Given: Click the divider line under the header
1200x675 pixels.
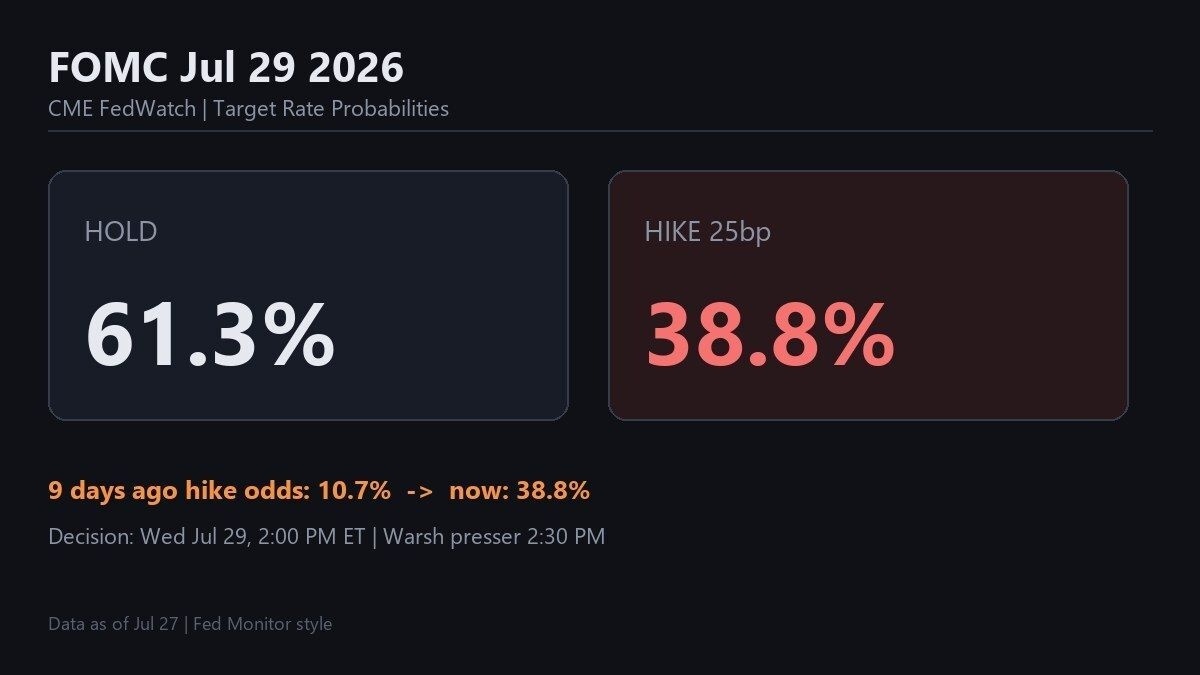Looking at the screenshot, I should pos(600,131).
